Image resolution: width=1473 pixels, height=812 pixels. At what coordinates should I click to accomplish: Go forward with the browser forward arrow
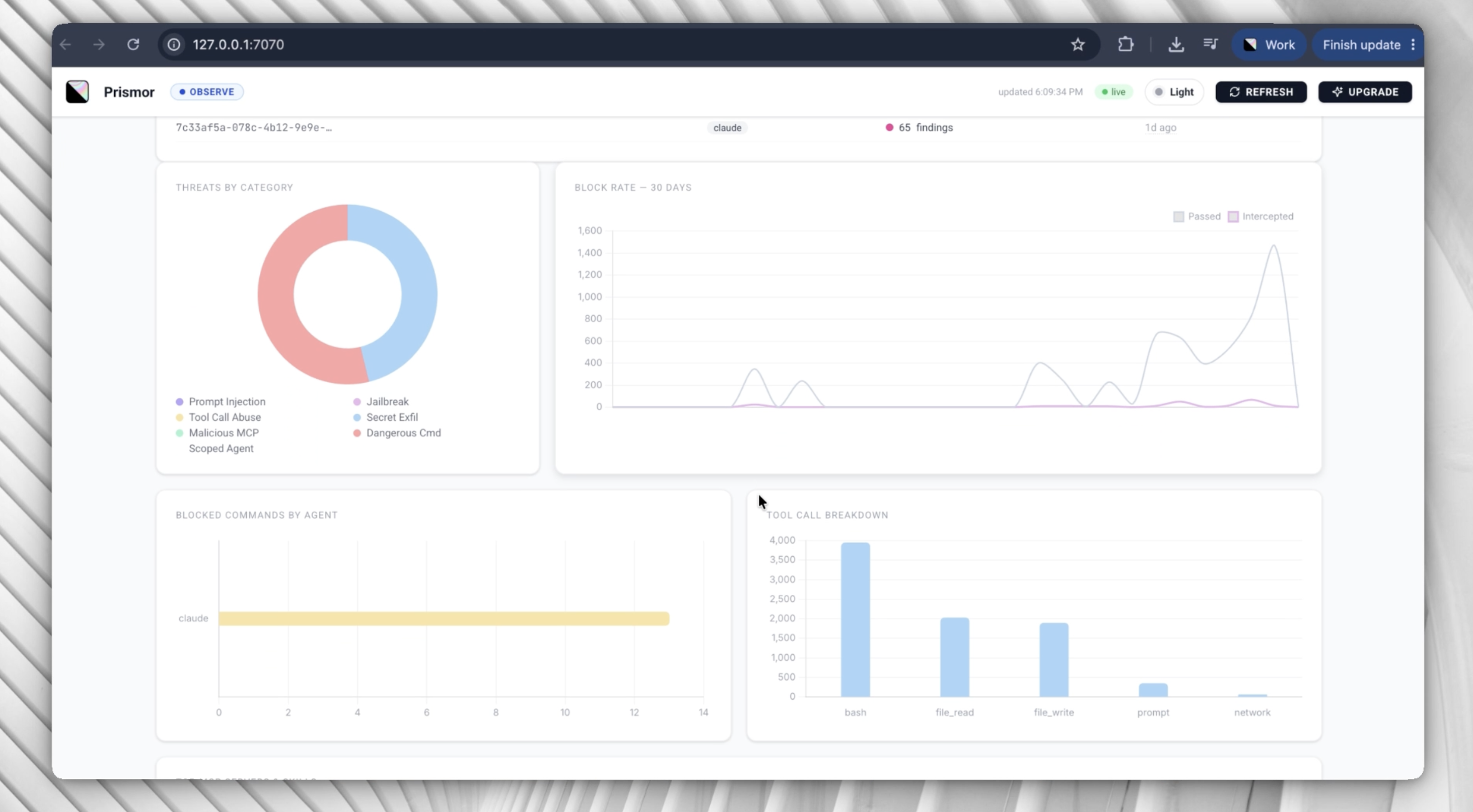(99, 45)
